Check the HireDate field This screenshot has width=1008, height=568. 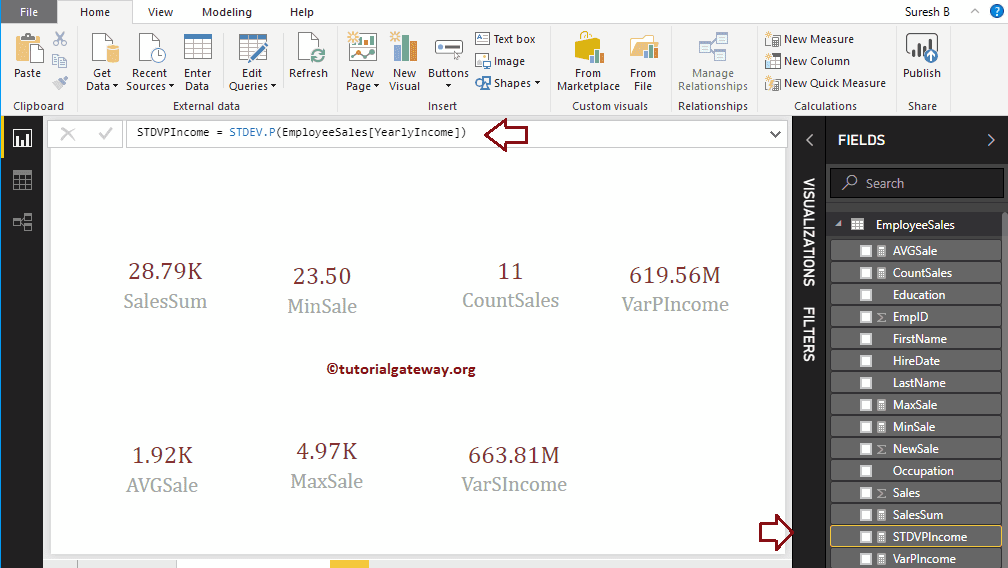[x=866, y=361]
